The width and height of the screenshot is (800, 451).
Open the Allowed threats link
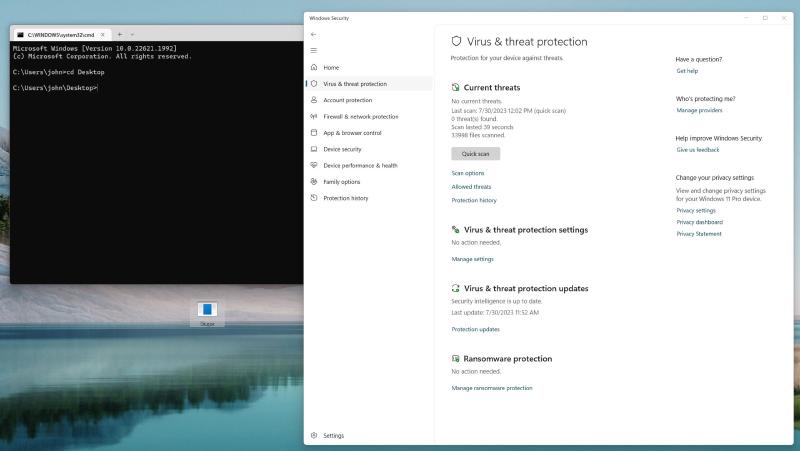point(471,187)
